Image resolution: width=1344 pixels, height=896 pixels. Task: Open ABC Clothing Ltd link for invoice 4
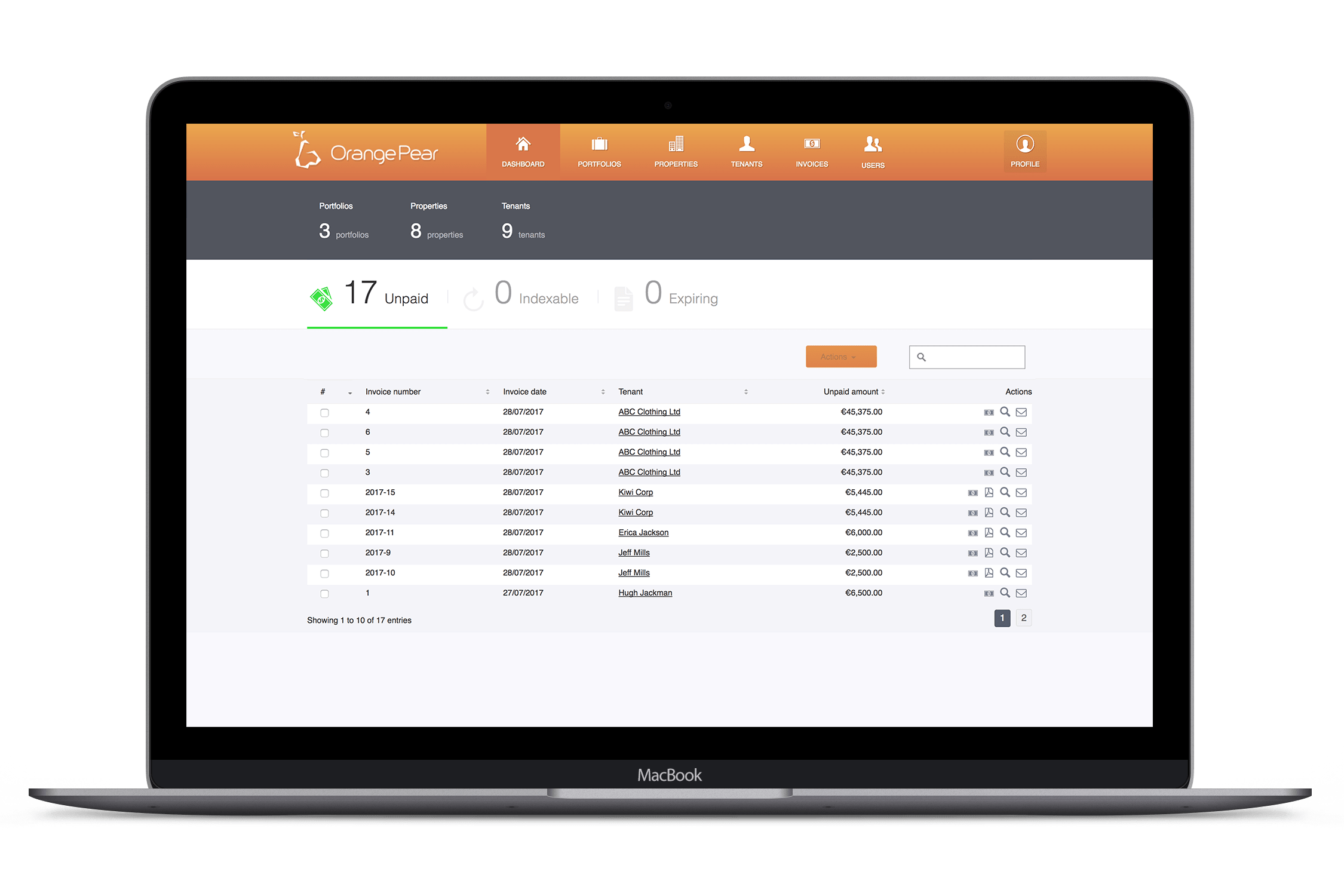pos(649,412)
